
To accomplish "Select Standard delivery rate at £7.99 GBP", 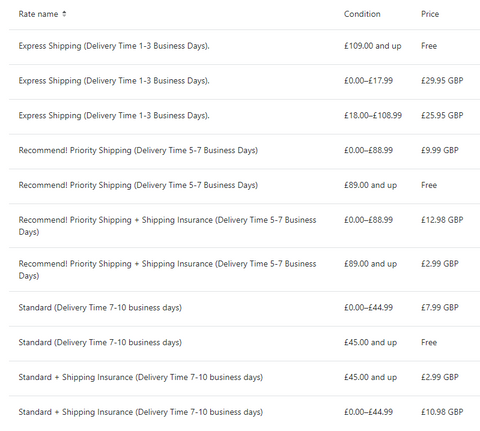I will pyautogui.click(x=244, y=309).
